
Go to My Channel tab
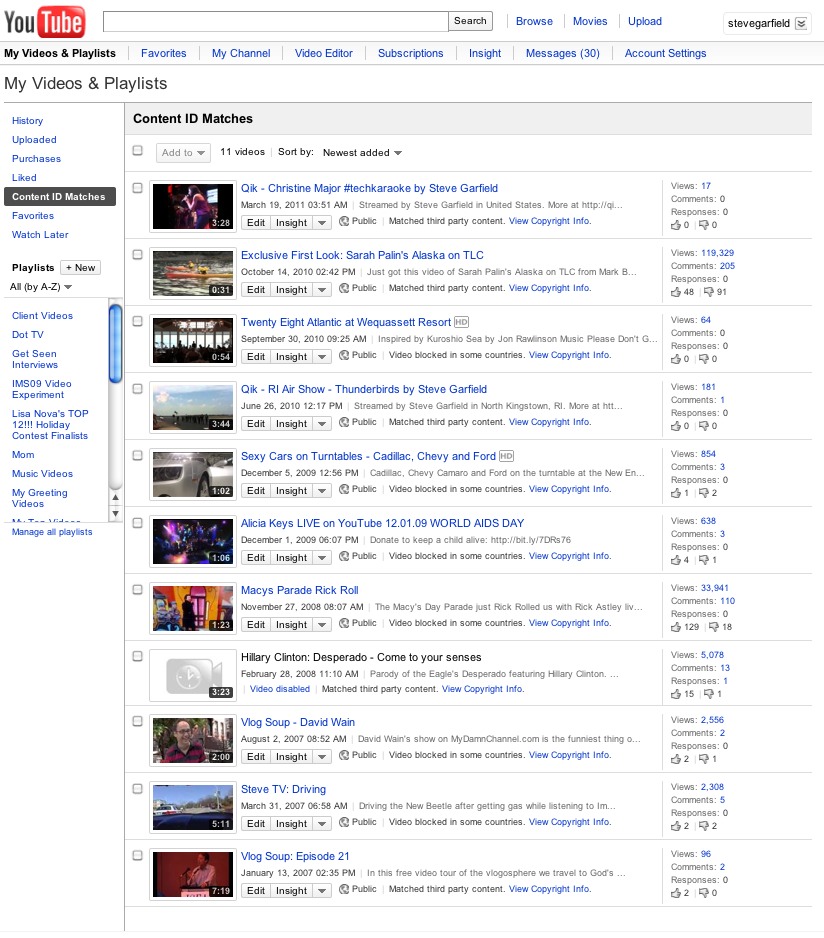(241, 53)
